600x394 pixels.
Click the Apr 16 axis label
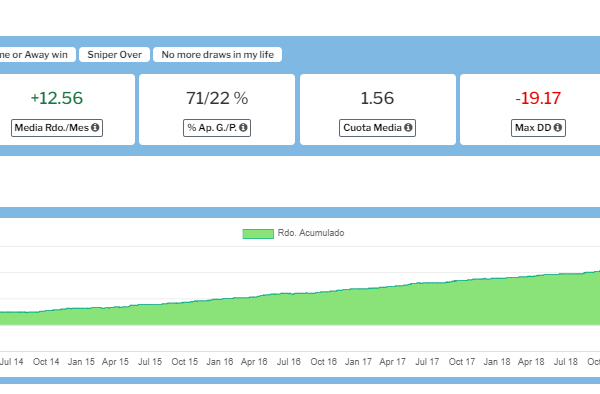point(254,361)
